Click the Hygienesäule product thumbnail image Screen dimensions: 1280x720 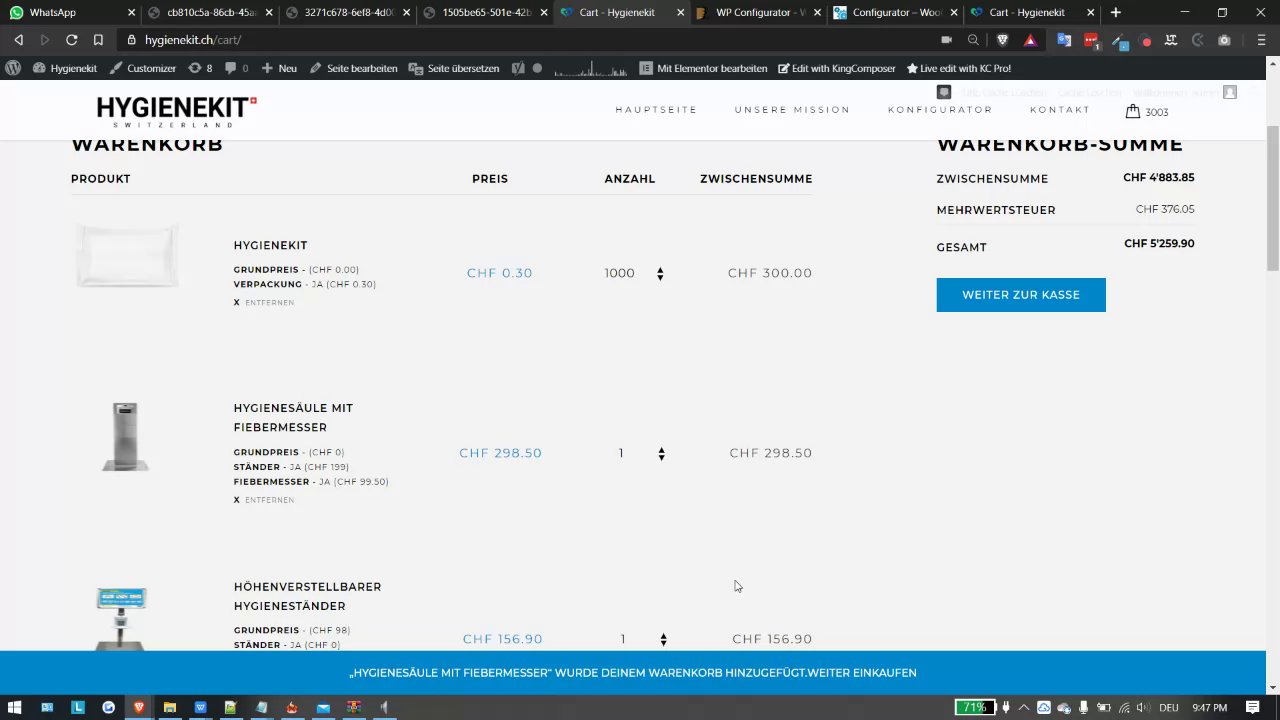125,436
